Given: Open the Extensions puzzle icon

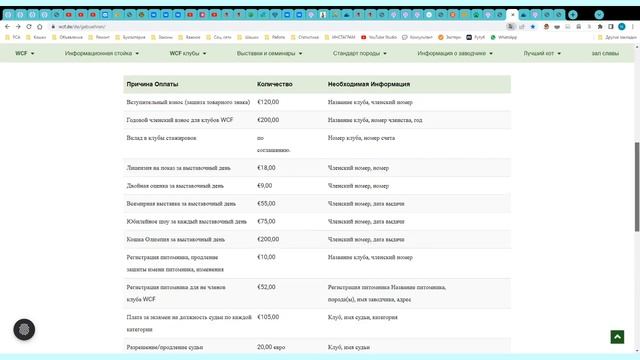Looking at the screenshot, I should [600, 27].
